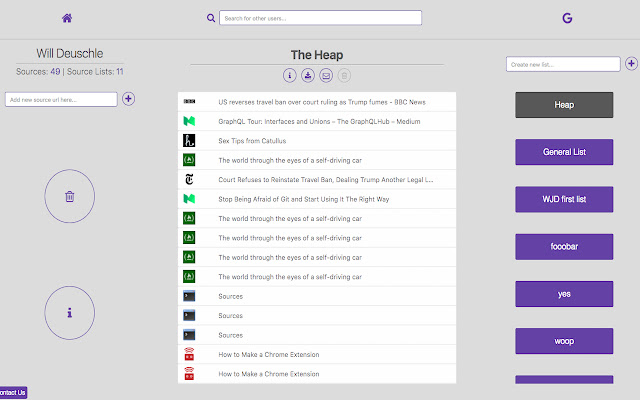Create new list with plus button
Viewport: 640px width, 400px height.
pos(631,64)
